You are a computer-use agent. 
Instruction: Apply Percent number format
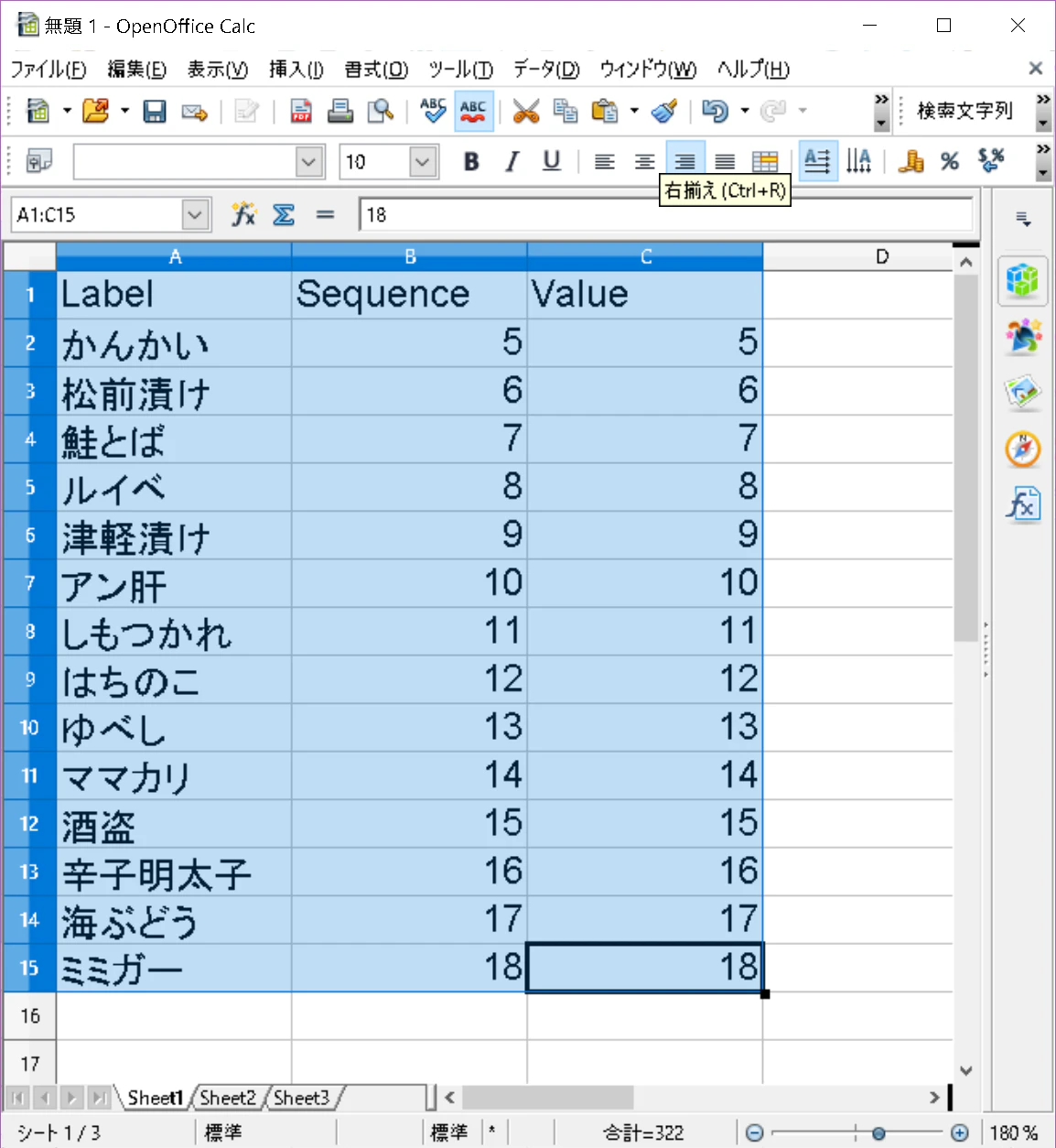[x=950, y=162]
